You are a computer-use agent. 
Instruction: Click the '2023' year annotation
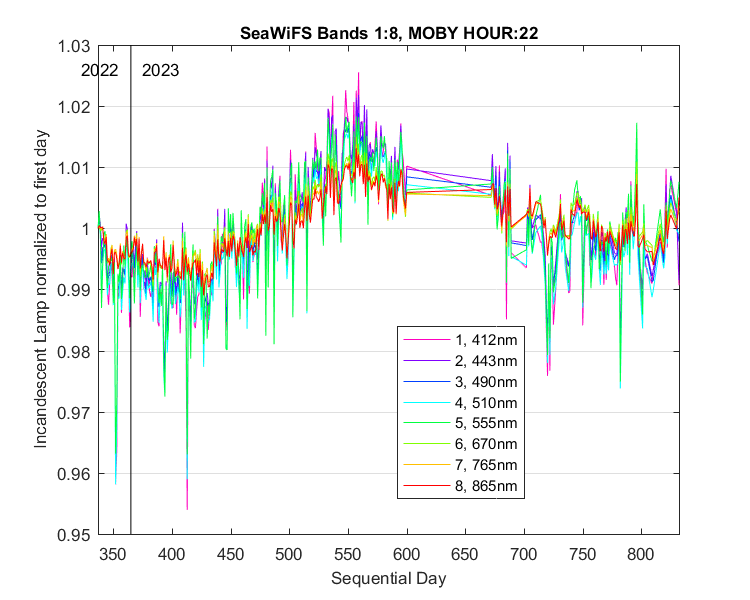pos(160,70)
